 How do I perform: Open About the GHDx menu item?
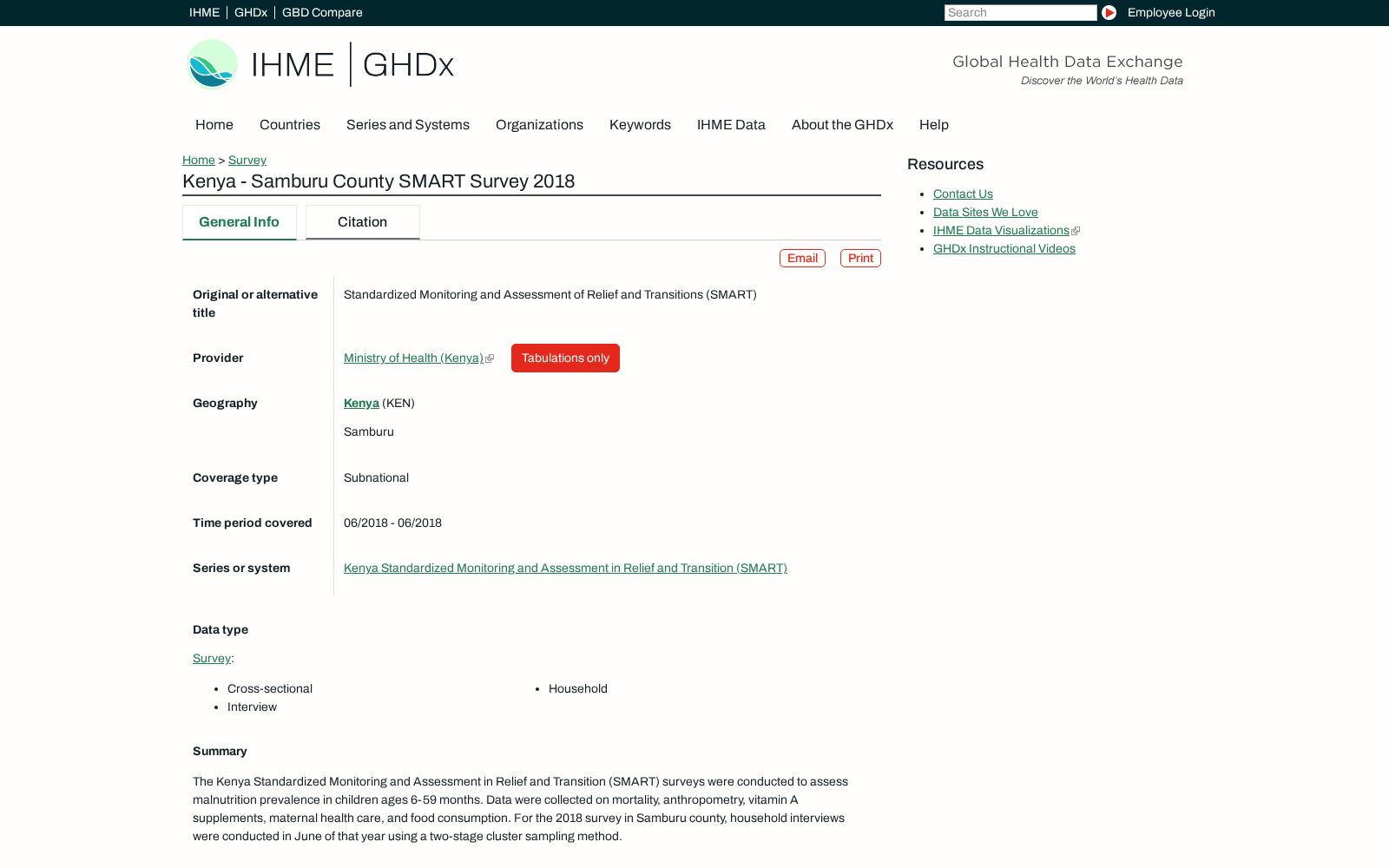(842, 125)
